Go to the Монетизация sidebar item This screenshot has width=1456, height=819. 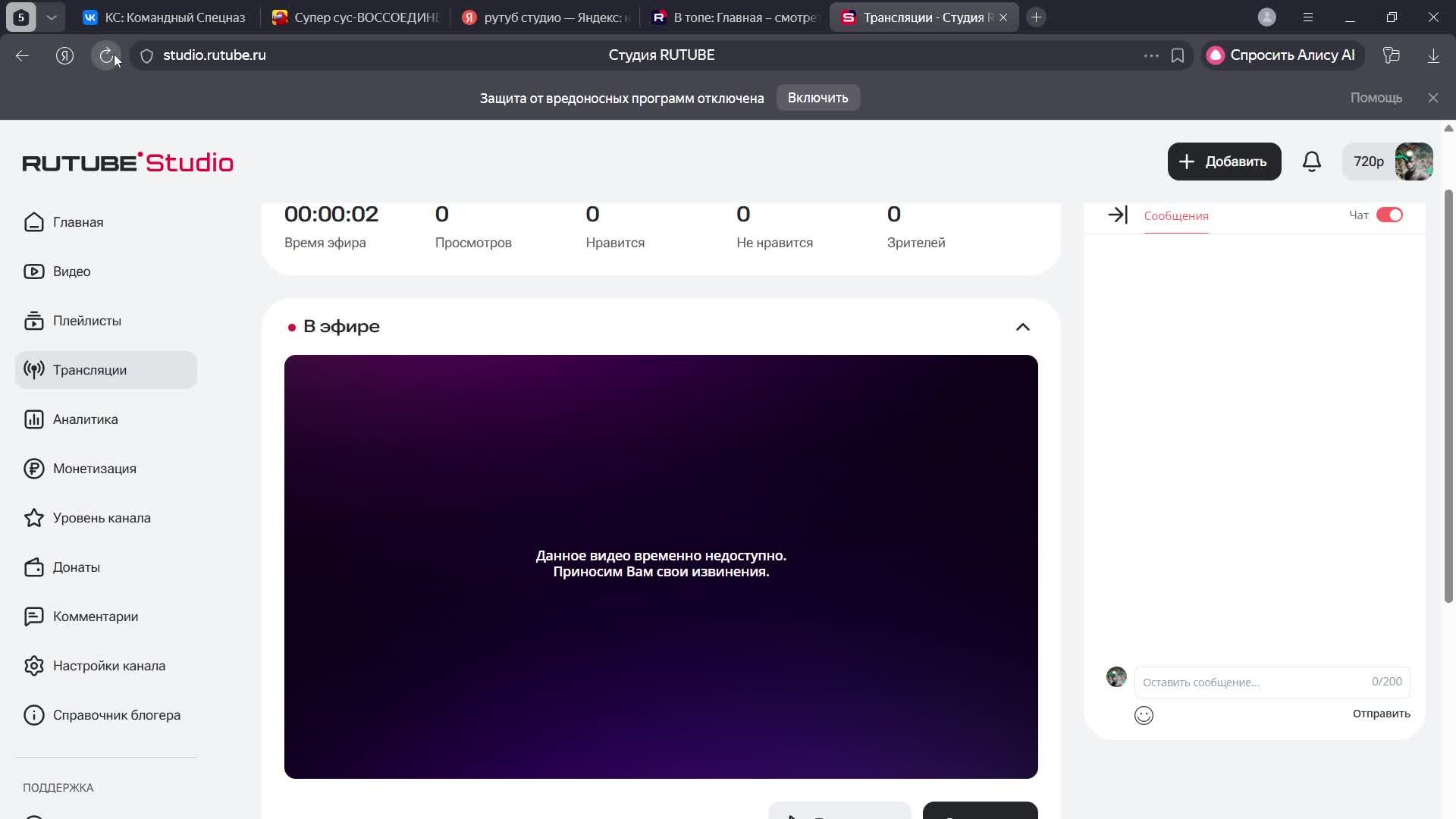point(94,469)
